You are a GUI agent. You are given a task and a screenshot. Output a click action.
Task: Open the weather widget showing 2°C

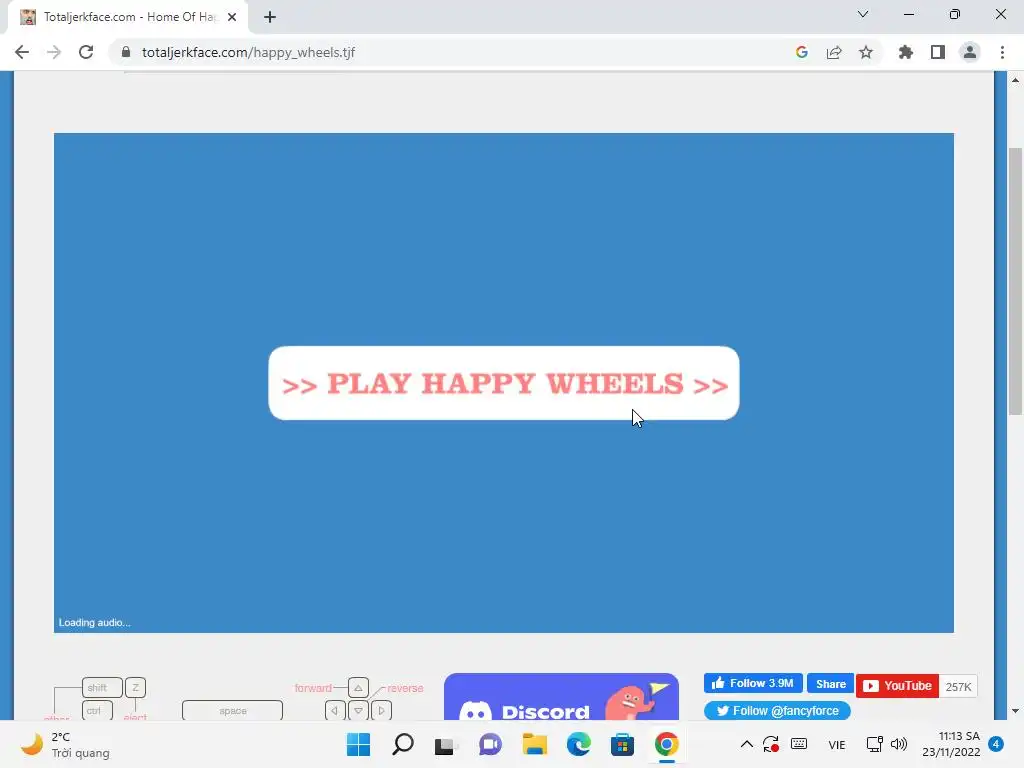65,744
